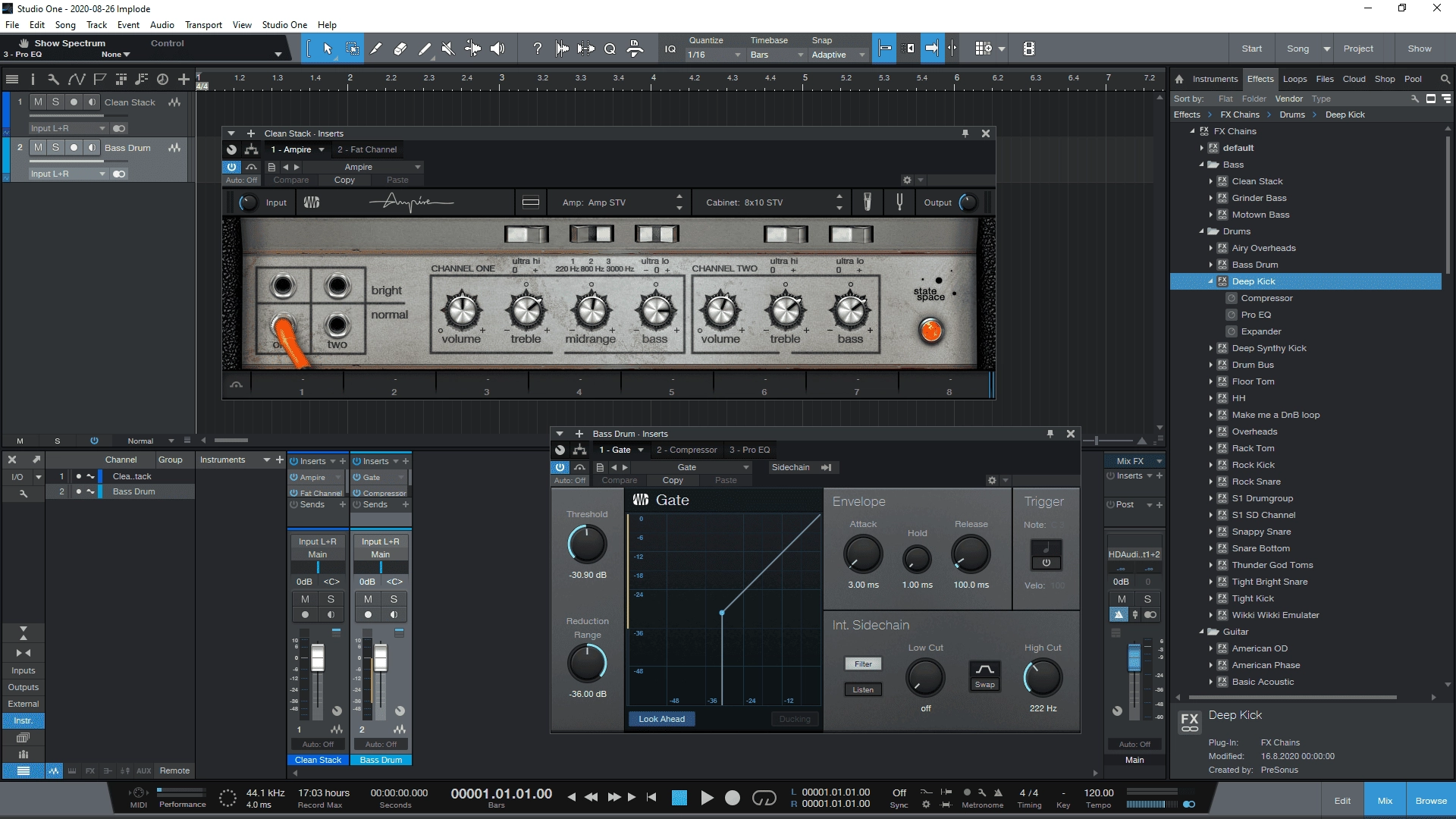The width and height of the screenshot is (1456, 819).
Task: Toggle the Loop button in transport
Action: [x=764, y=798]
